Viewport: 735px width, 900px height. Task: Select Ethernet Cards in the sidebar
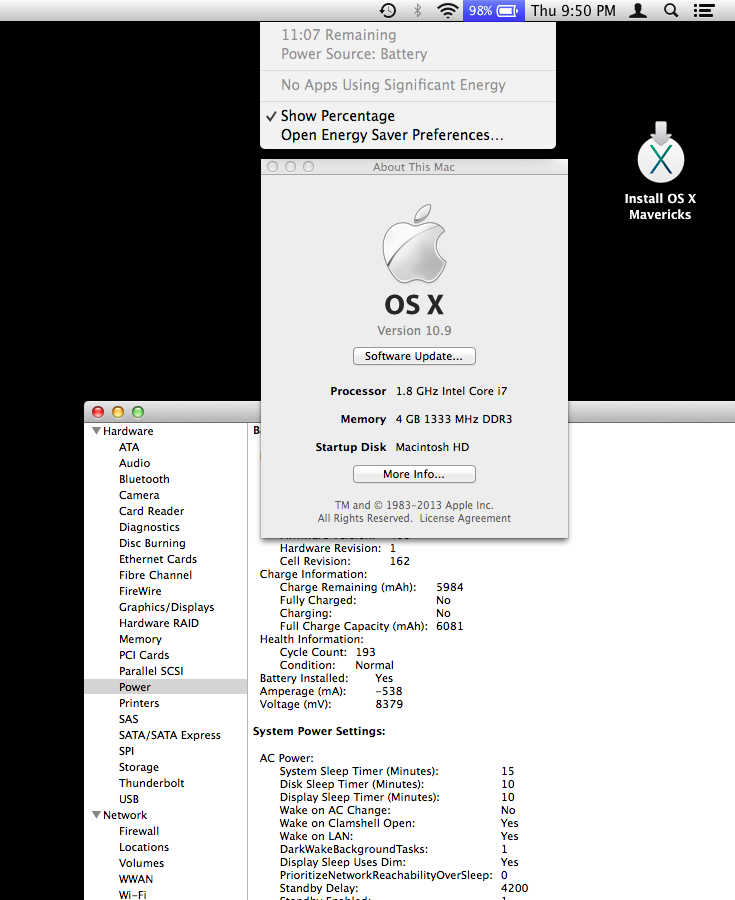click(x=158, y=559)
